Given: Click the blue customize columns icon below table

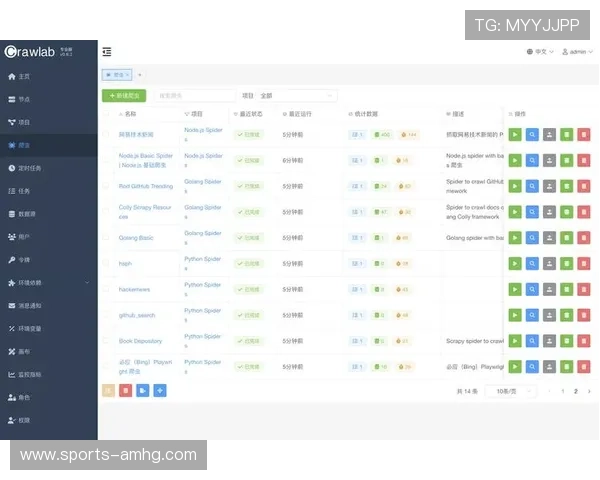Looking at the screenshot, I should coord(160,390).
